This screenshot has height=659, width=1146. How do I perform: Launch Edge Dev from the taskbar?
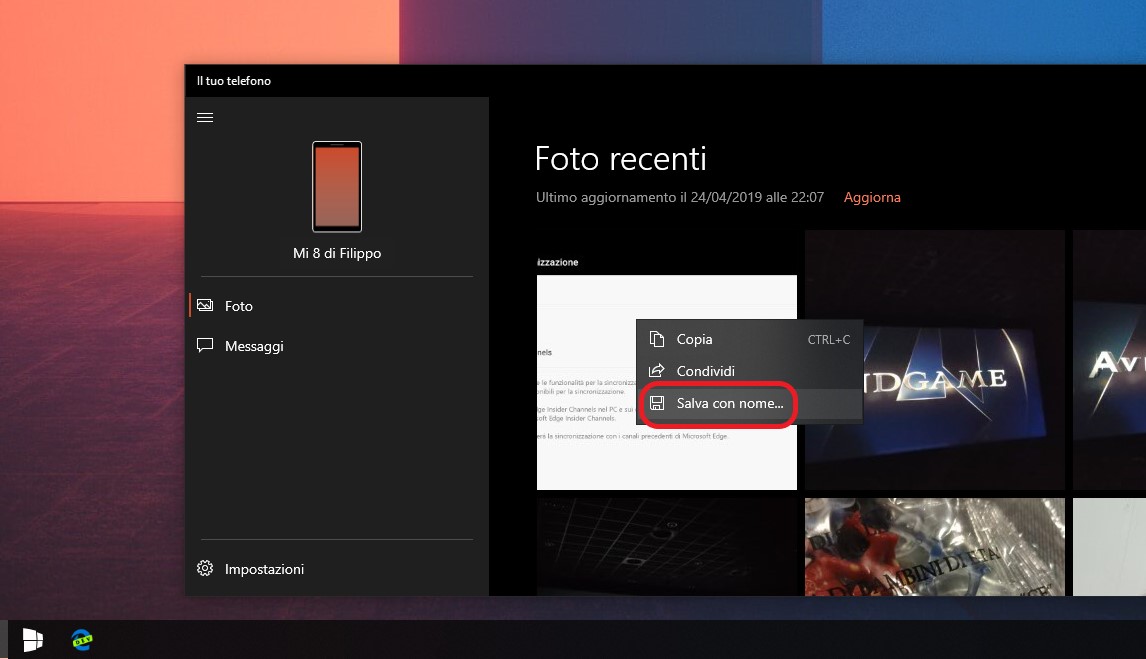(82, 640)
